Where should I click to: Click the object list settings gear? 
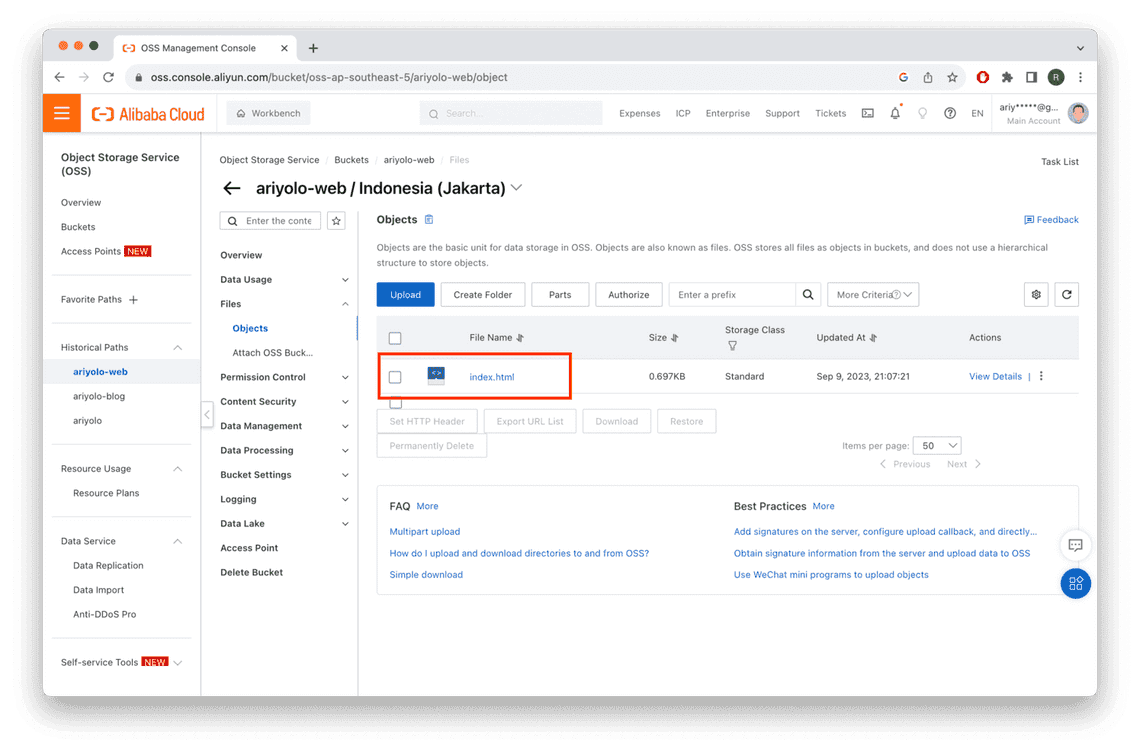pyautogui.click(x=1036, y=294)
